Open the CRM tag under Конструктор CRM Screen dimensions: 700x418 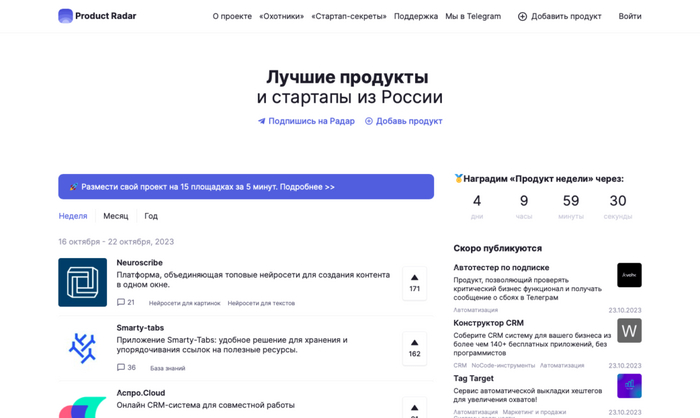point(460,365)
